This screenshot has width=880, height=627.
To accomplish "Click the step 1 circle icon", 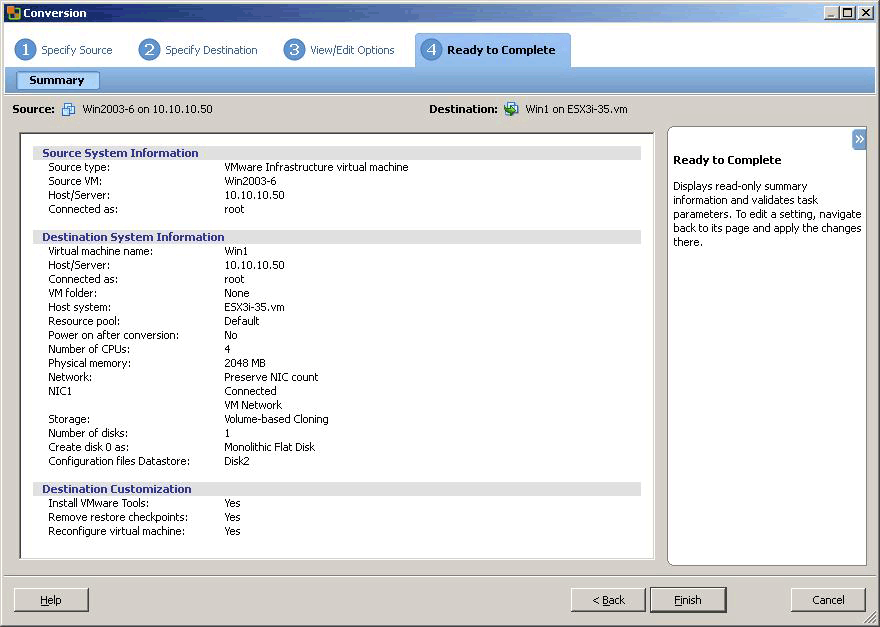I will (25, 49).
